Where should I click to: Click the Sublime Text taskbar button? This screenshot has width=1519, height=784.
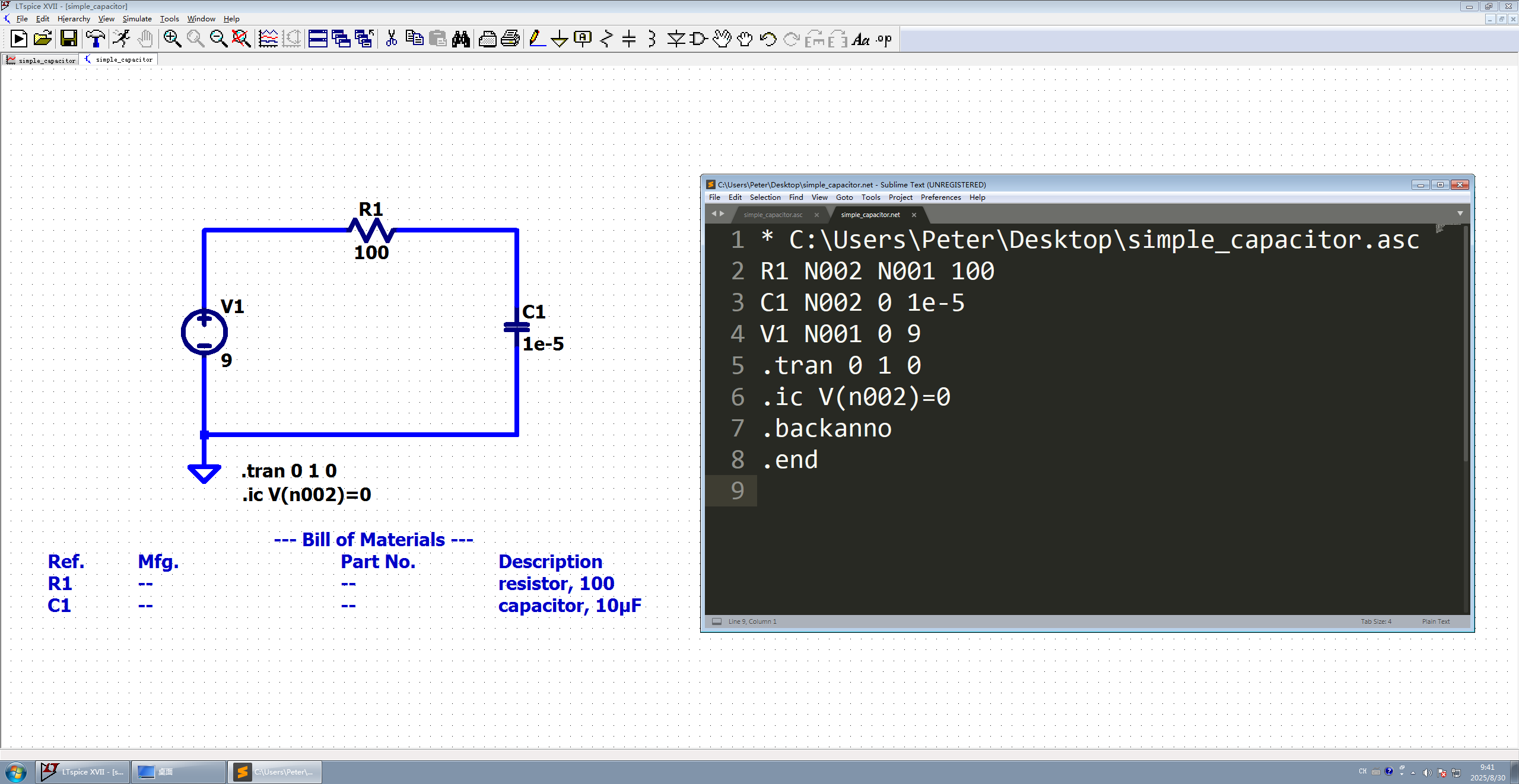pos(275,772)
